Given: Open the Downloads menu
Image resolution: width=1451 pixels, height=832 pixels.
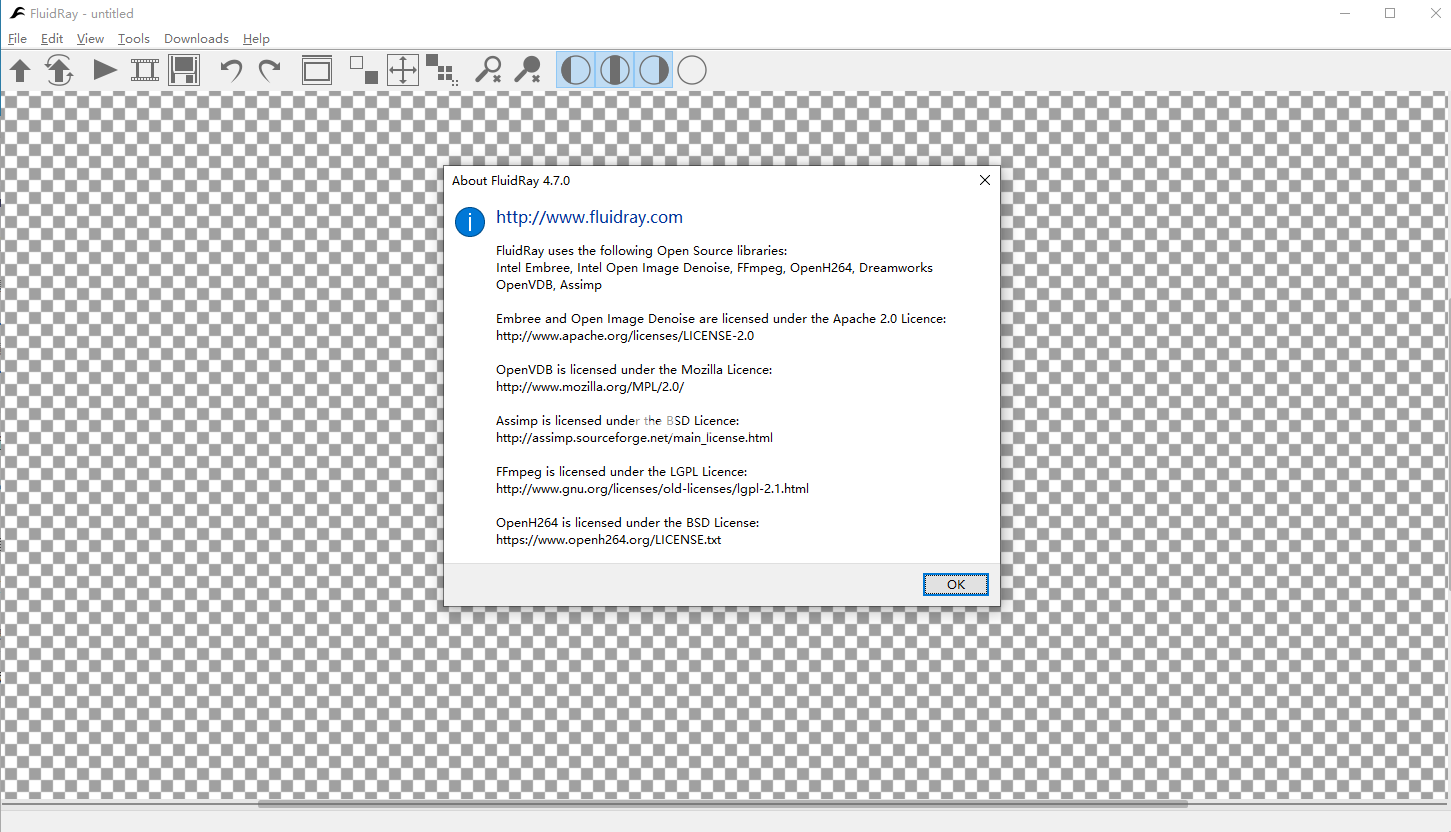Looking at the screenshot, I should (x=196, y=39).
